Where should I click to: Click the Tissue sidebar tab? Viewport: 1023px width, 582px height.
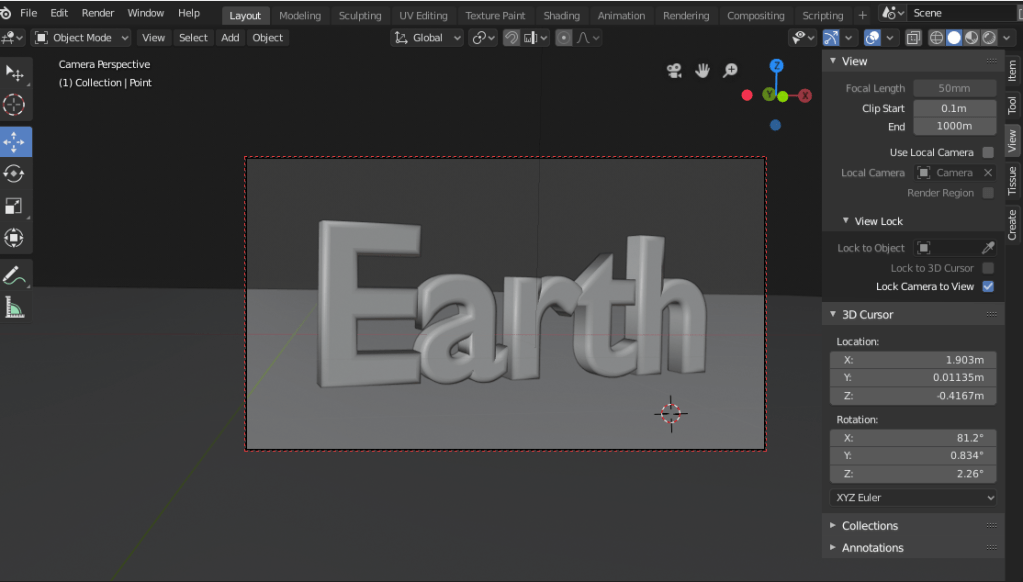(1011, 181)
